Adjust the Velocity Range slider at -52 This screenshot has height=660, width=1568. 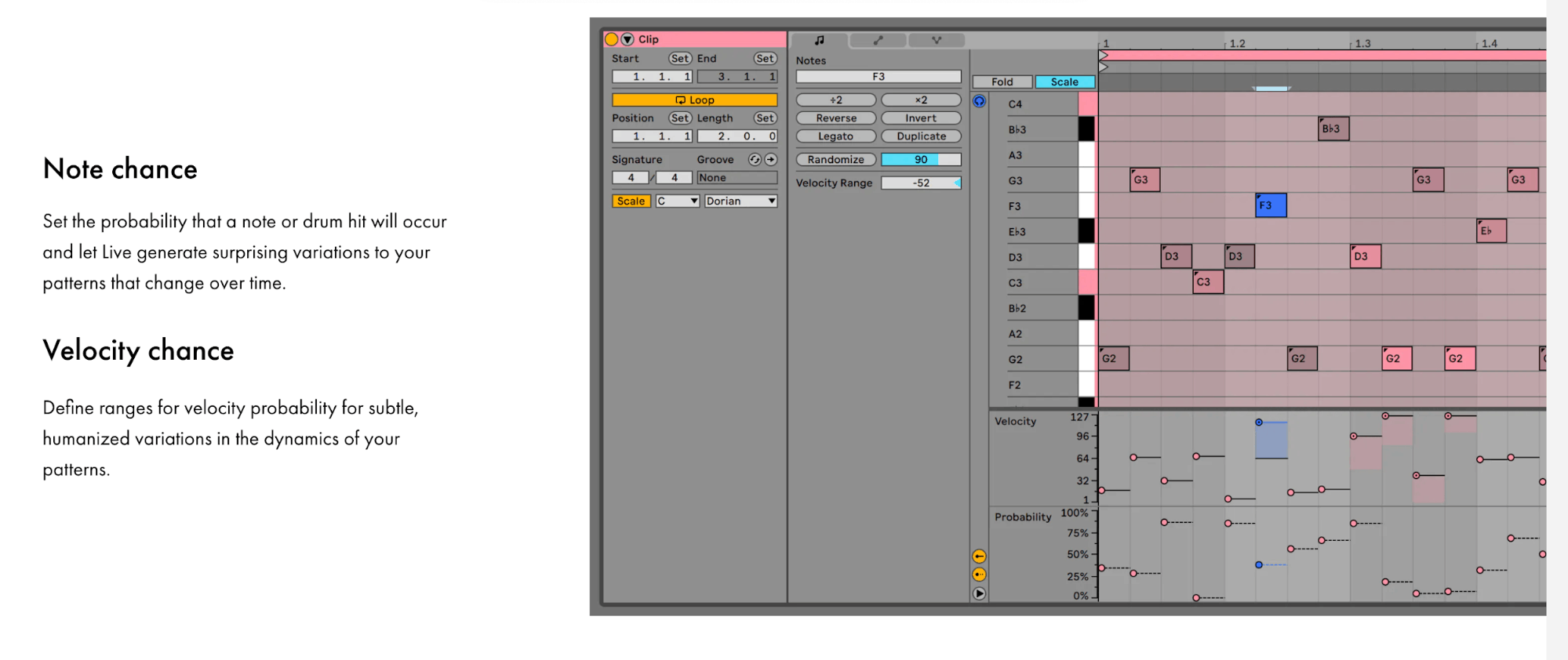point(921,183)
